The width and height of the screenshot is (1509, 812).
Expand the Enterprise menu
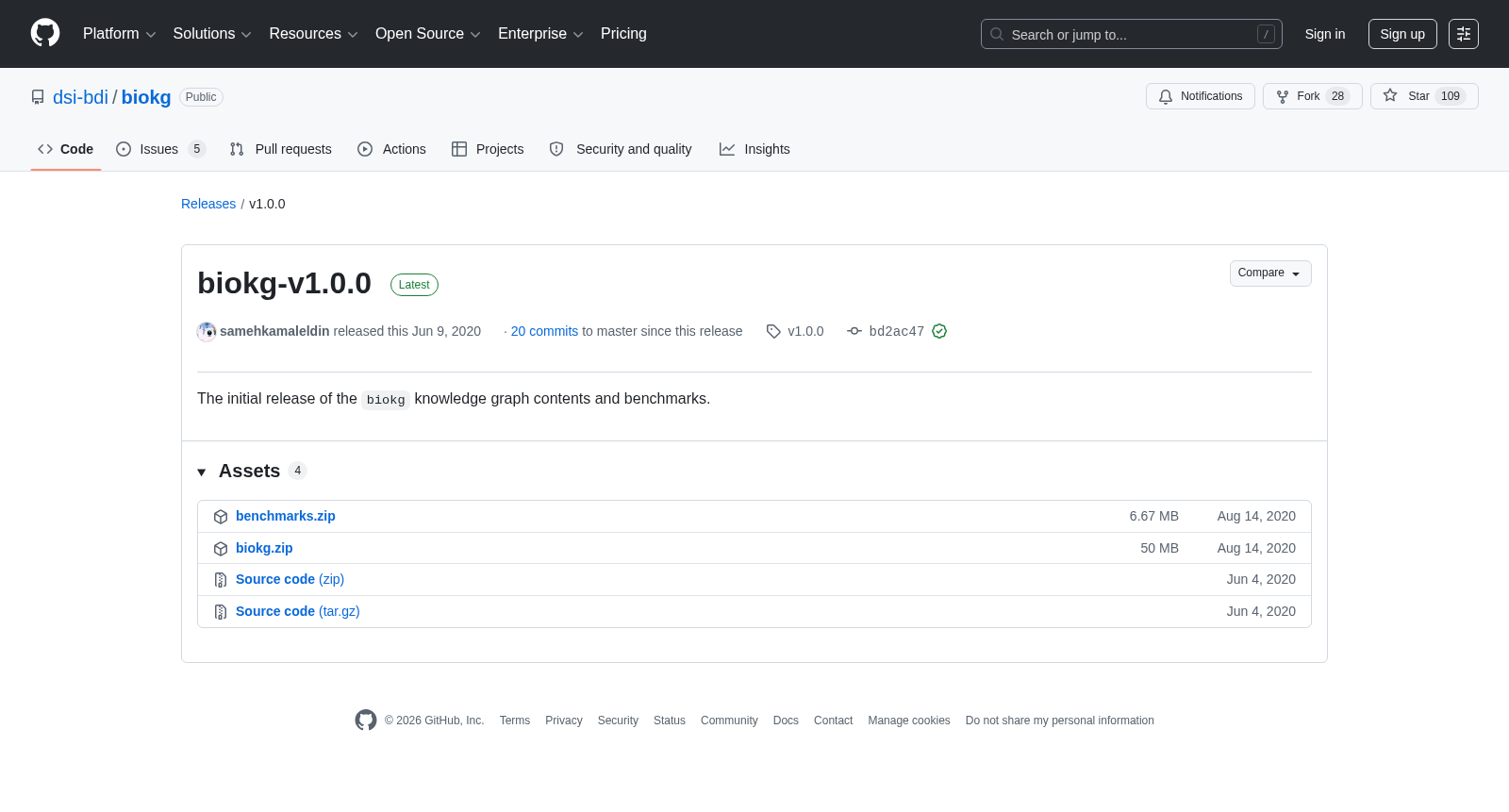540,34
